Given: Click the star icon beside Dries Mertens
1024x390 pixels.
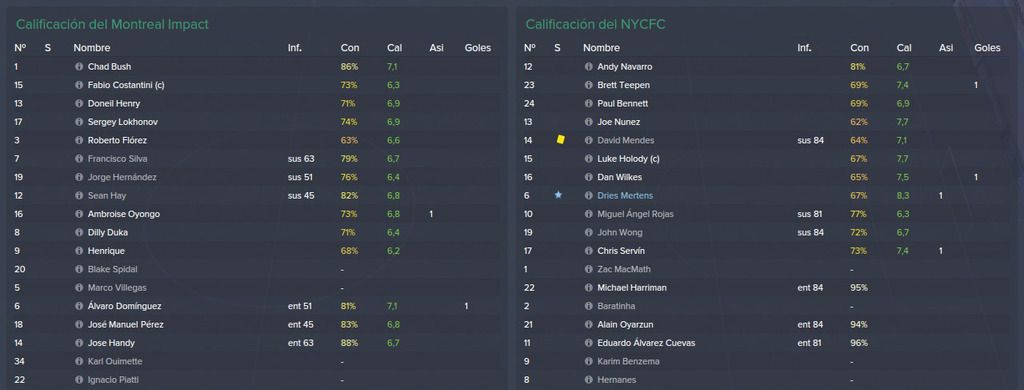Looking at the screenshot, I should (558, 195).
